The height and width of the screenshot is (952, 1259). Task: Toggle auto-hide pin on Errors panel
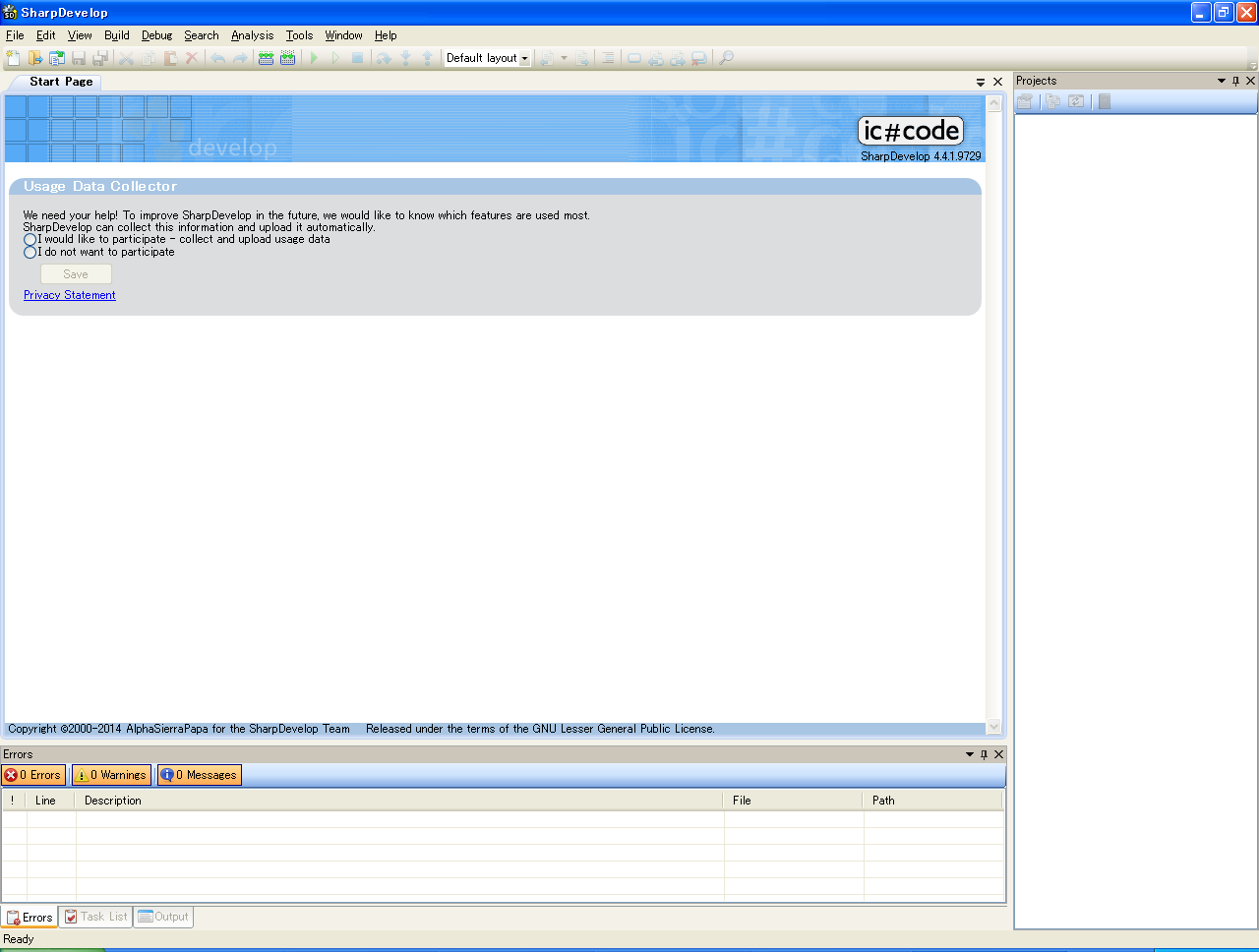(984, 754)
